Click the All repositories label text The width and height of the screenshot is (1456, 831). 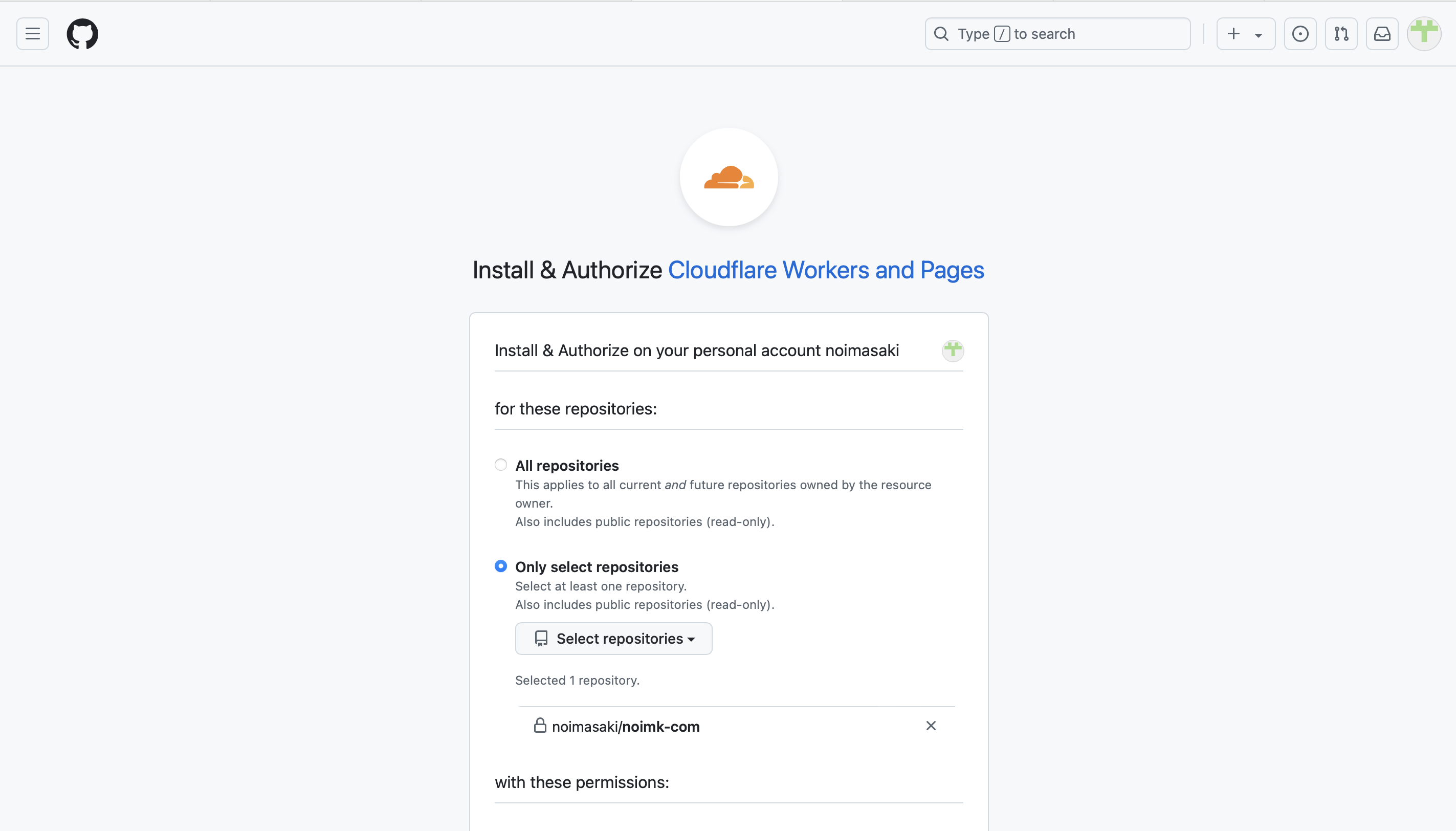click(x=567, y=466)
